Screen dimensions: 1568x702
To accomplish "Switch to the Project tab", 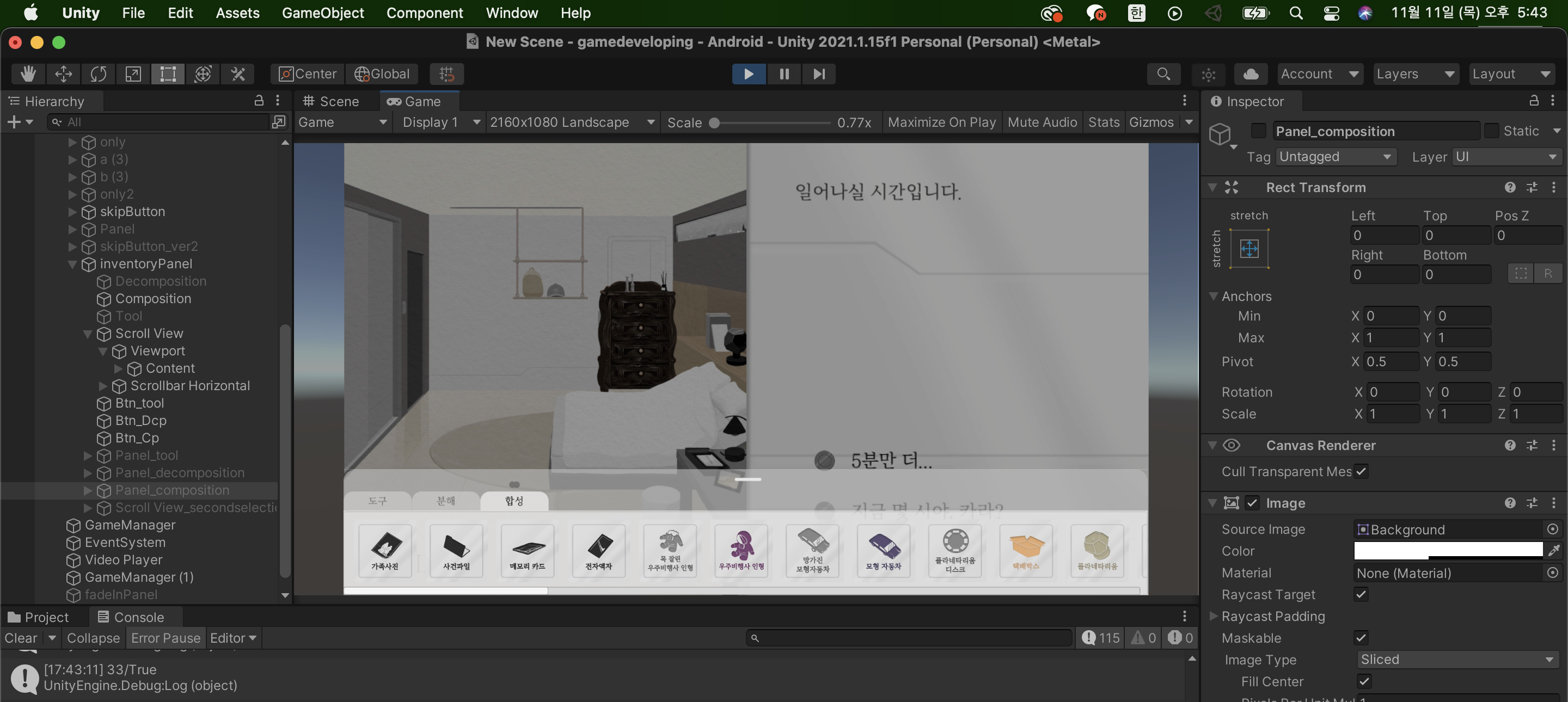I will [38, 617].
